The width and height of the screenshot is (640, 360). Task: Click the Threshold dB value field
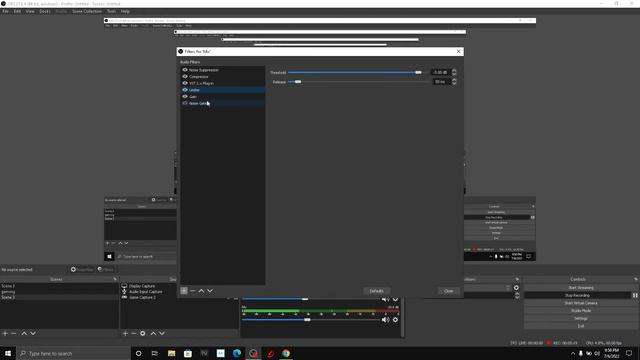coord(441,72)
